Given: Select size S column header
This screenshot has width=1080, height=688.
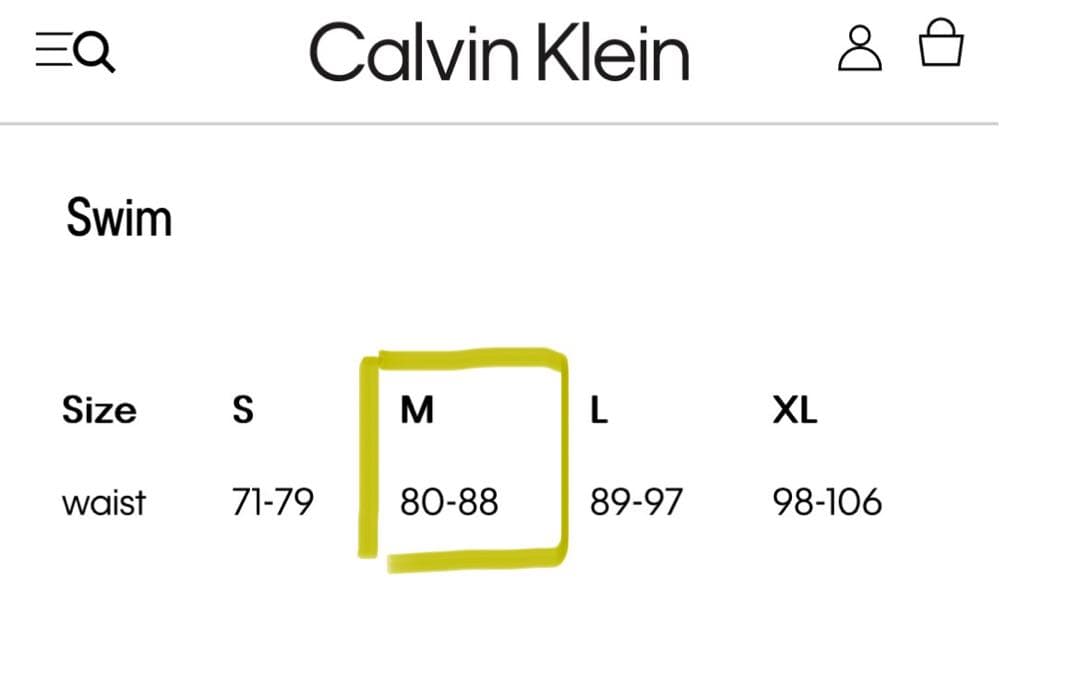Looking at the screenshot, I should click(x=243, y=410).
